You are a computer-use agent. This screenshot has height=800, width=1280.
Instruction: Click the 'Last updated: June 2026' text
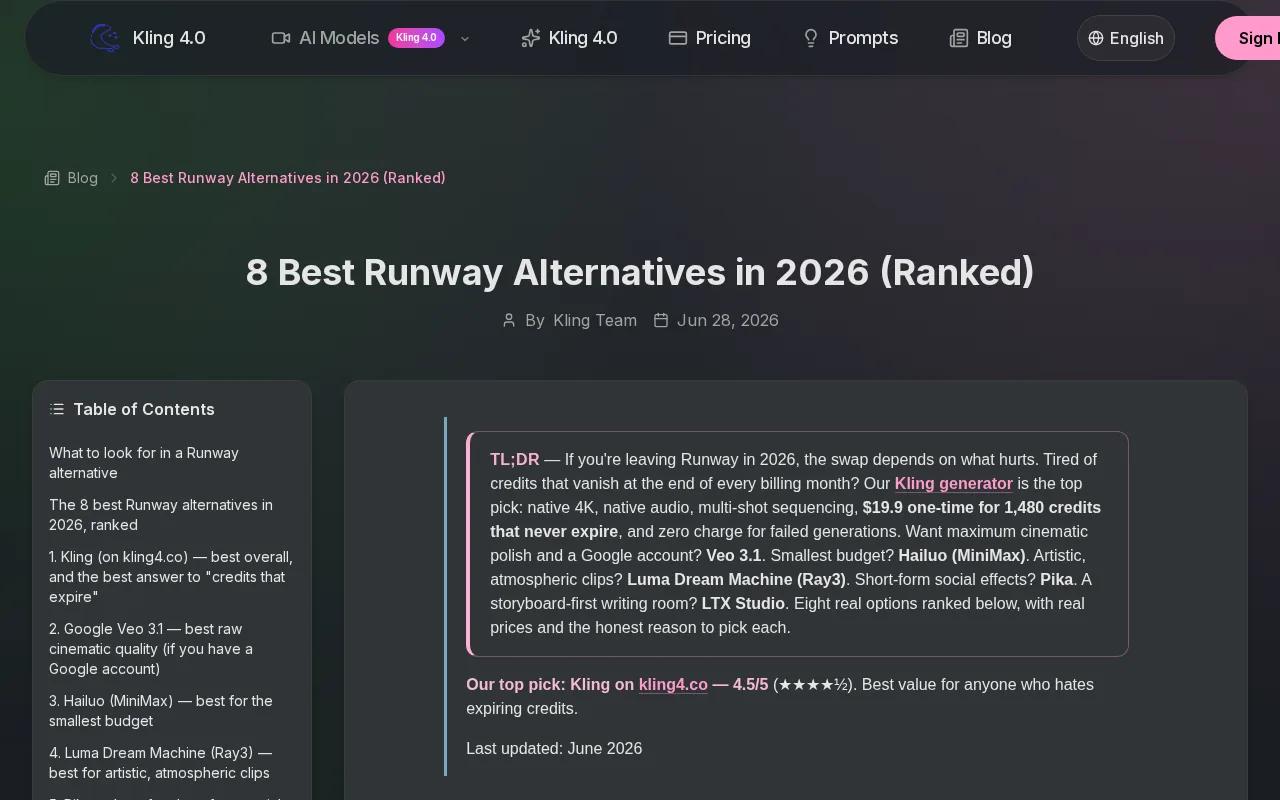pyautogui.click(x=554, y=749)
